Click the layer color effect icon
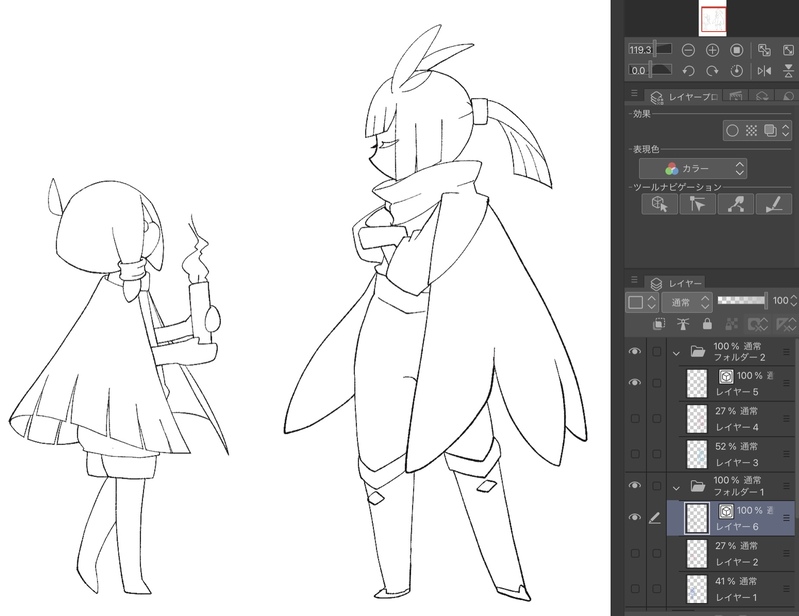This screenshot has width=799, height=616. (770, 131)
